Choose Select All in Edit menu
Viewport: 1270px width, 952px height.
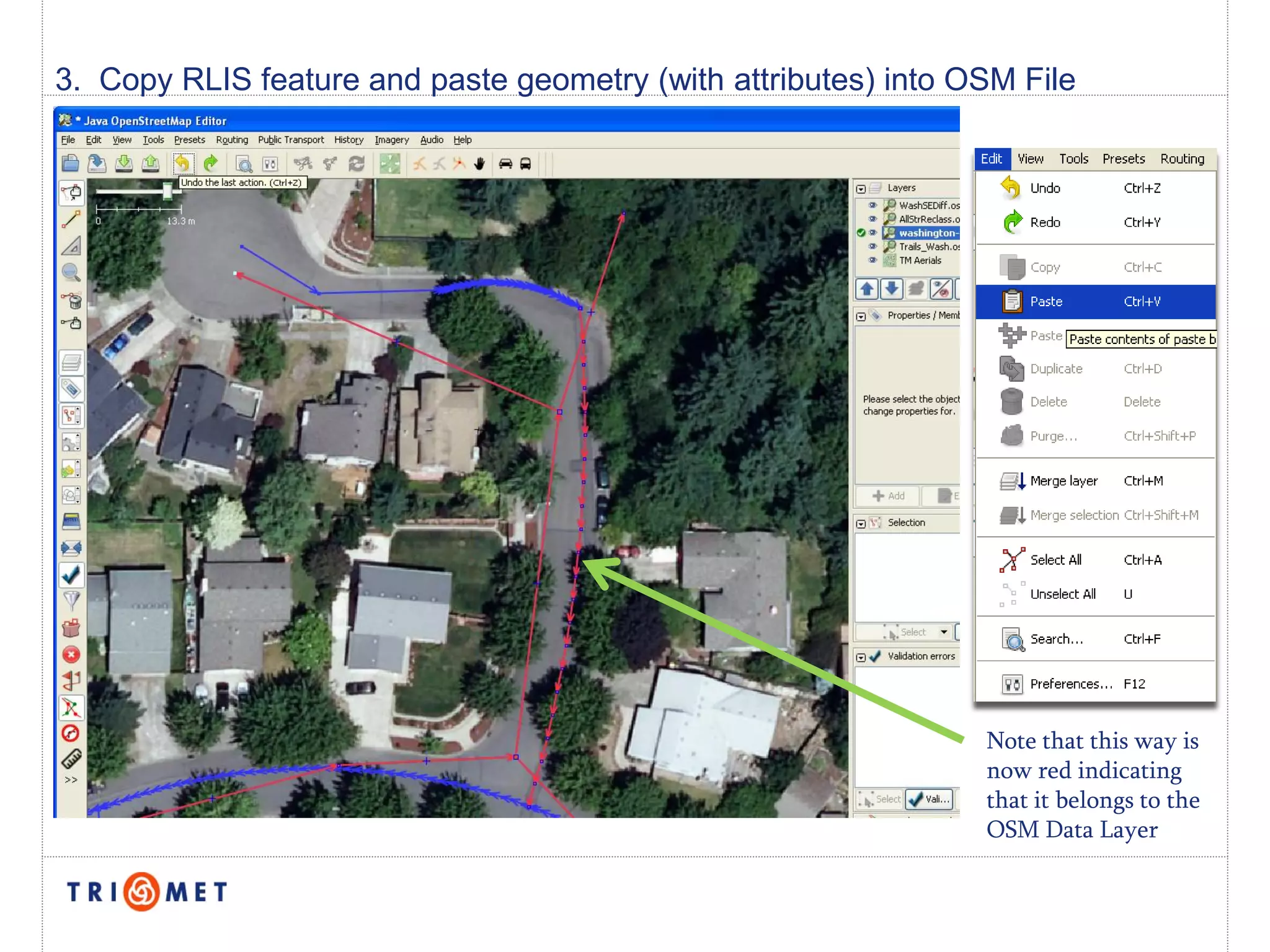click(1096, 560)
